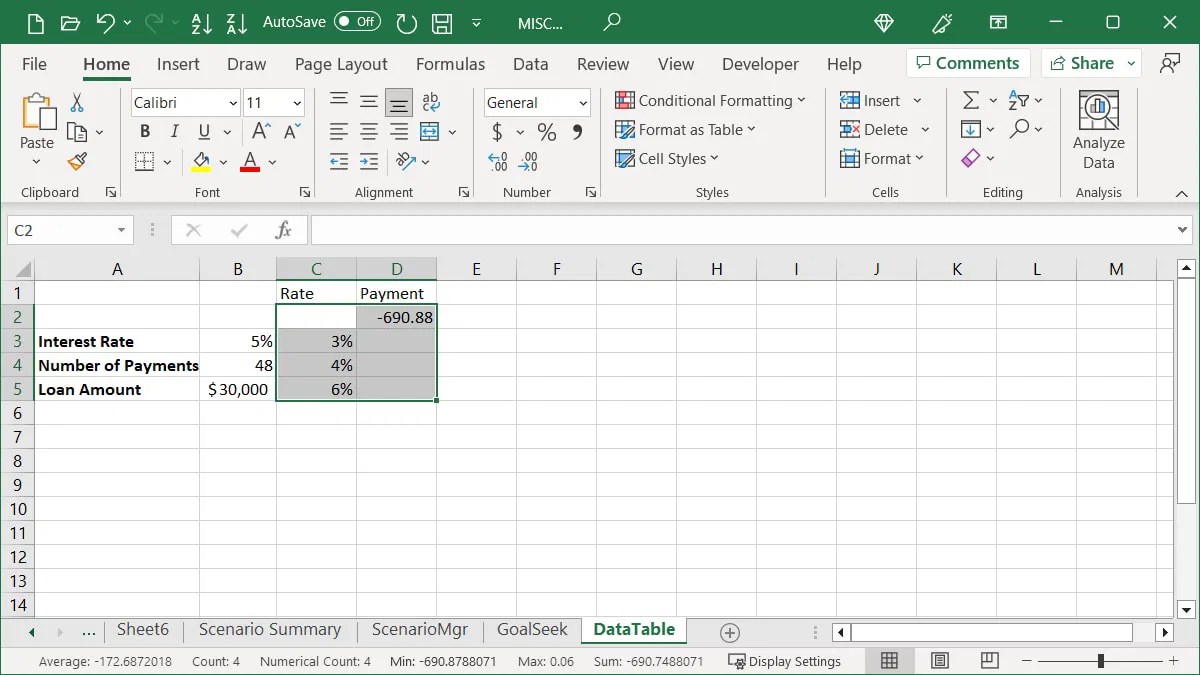Expand the Fill Color dropdown arrow
This screenshot has width=1200, height=675.
point(222,161)
